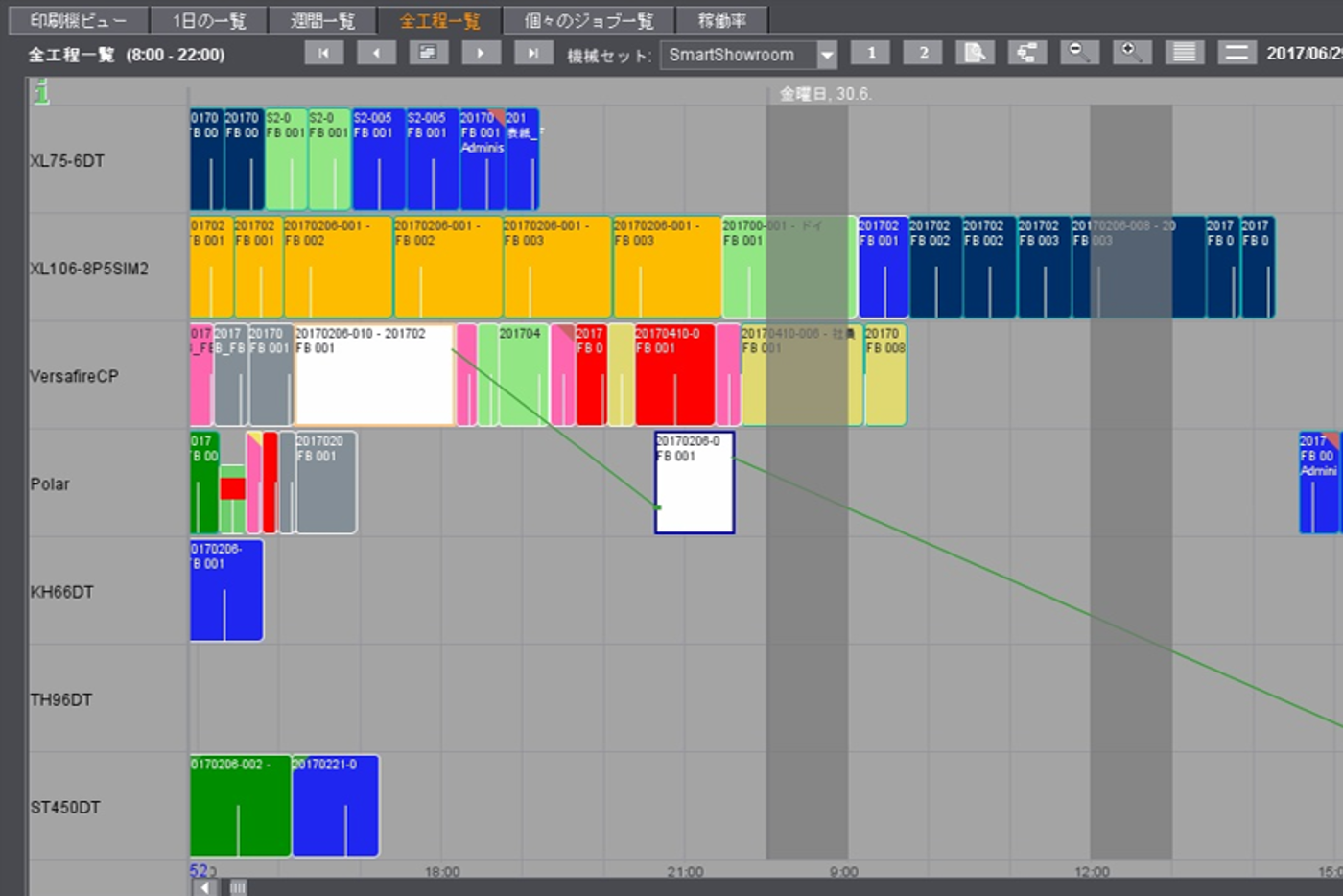
Task: Select the 全工程一覧 tab
Action: (440, 20)
